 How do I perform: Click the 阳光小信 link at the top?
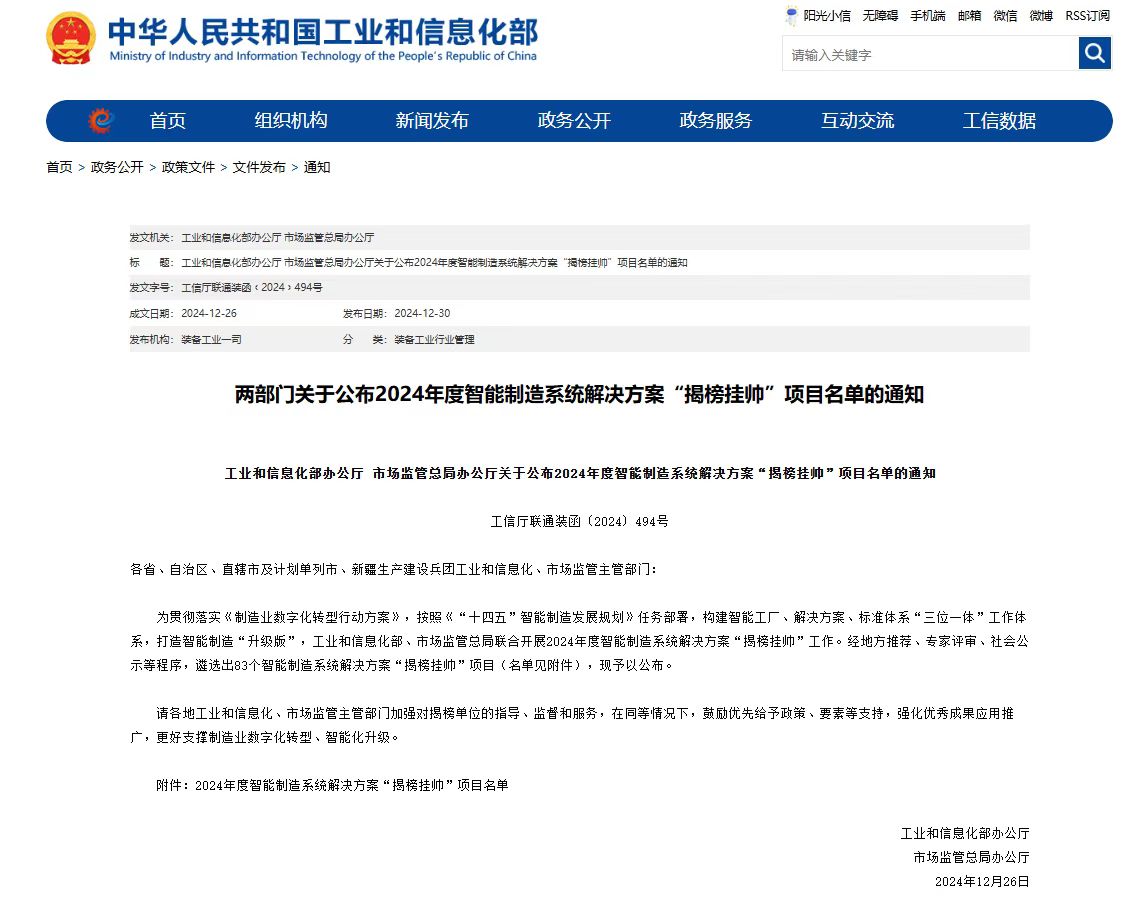coord(827,16)
